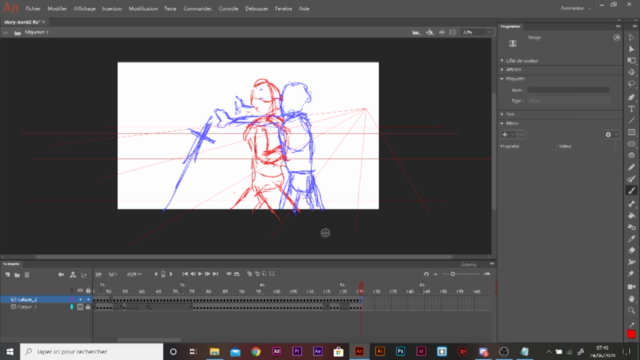Select the highlighted Brush tool
The image size is (640, 360).
point(631,191)
